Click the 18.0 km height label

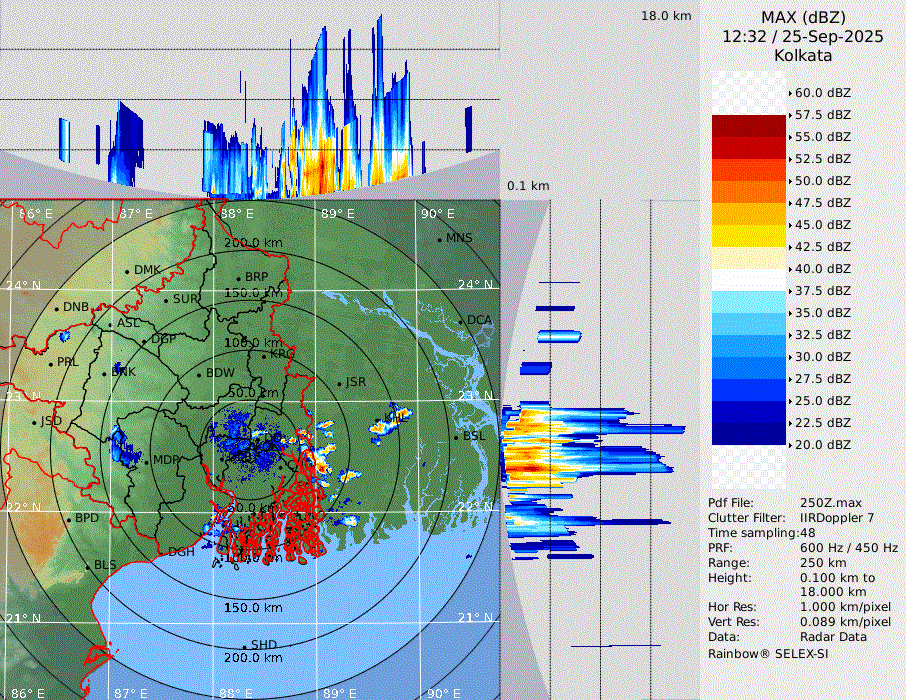click(x=666, y=16)
